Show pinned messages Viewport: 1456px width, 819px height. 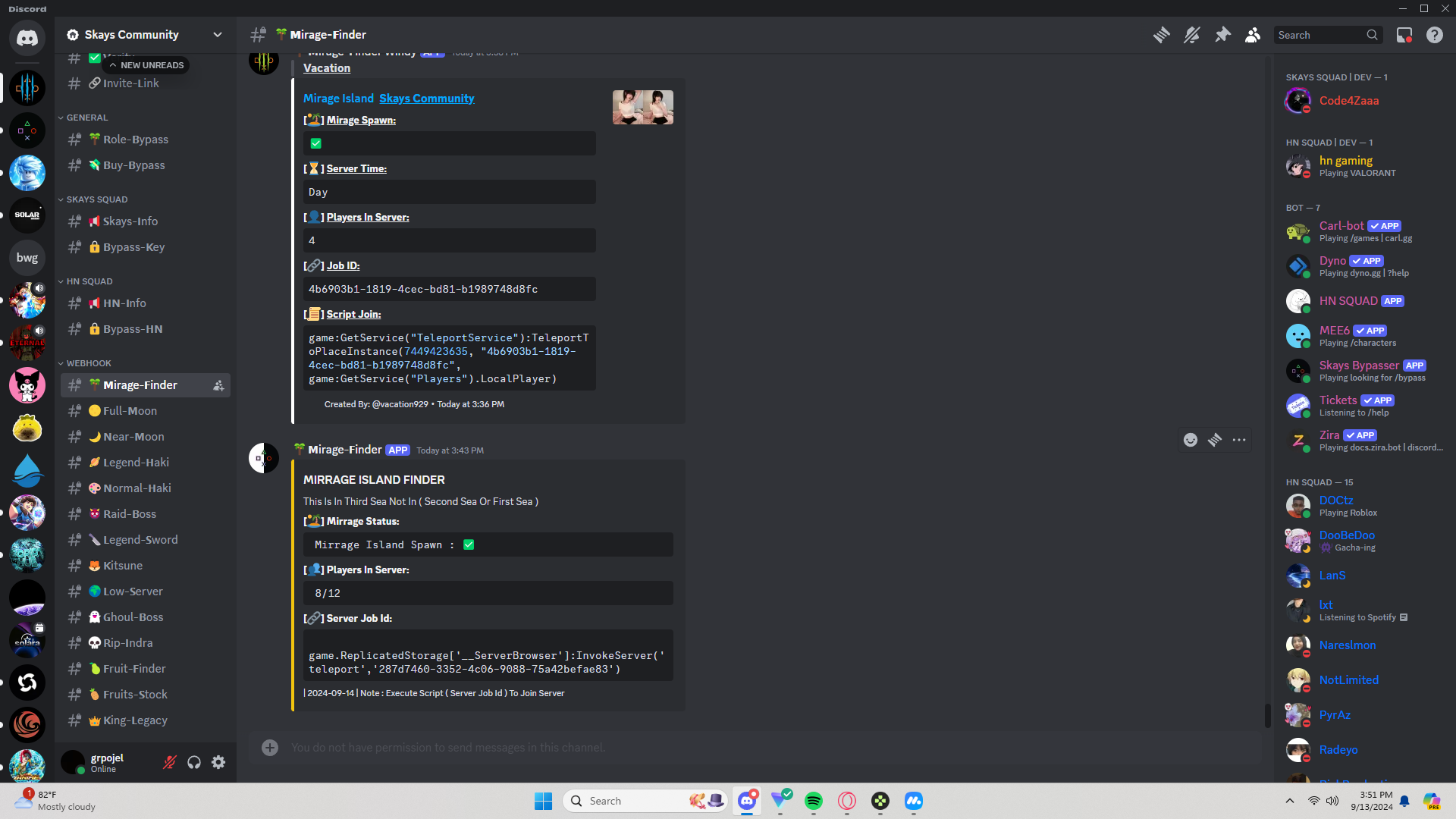1222,35
